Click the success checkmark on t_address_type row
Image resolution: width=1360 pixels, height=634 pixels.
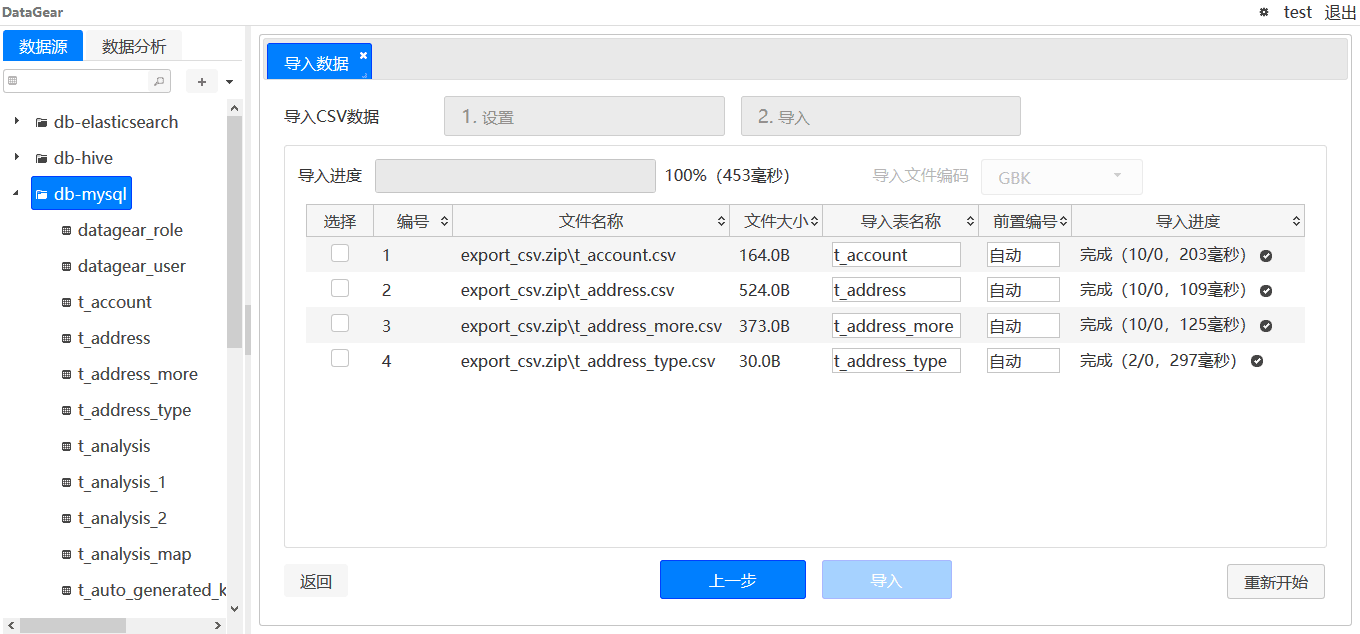pos(1256,360)
